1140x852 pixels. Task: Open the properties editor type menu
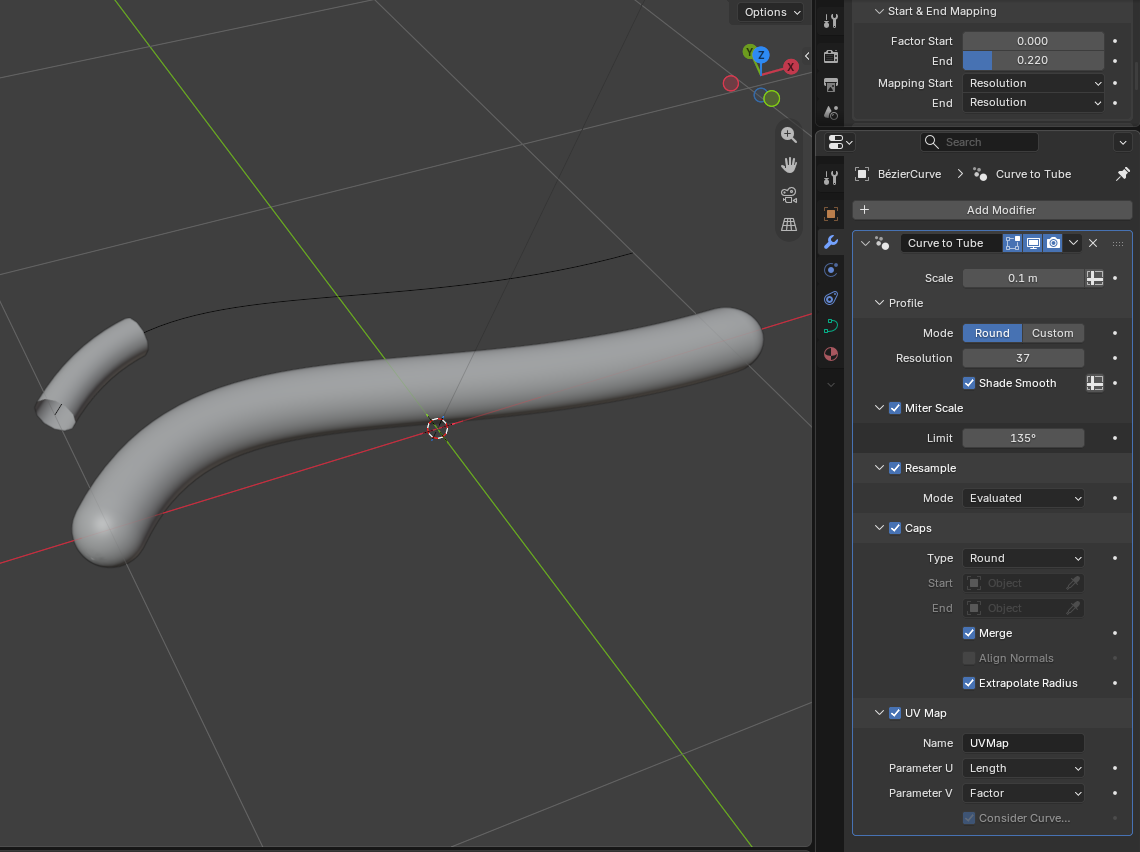click(x=840, y=142)
